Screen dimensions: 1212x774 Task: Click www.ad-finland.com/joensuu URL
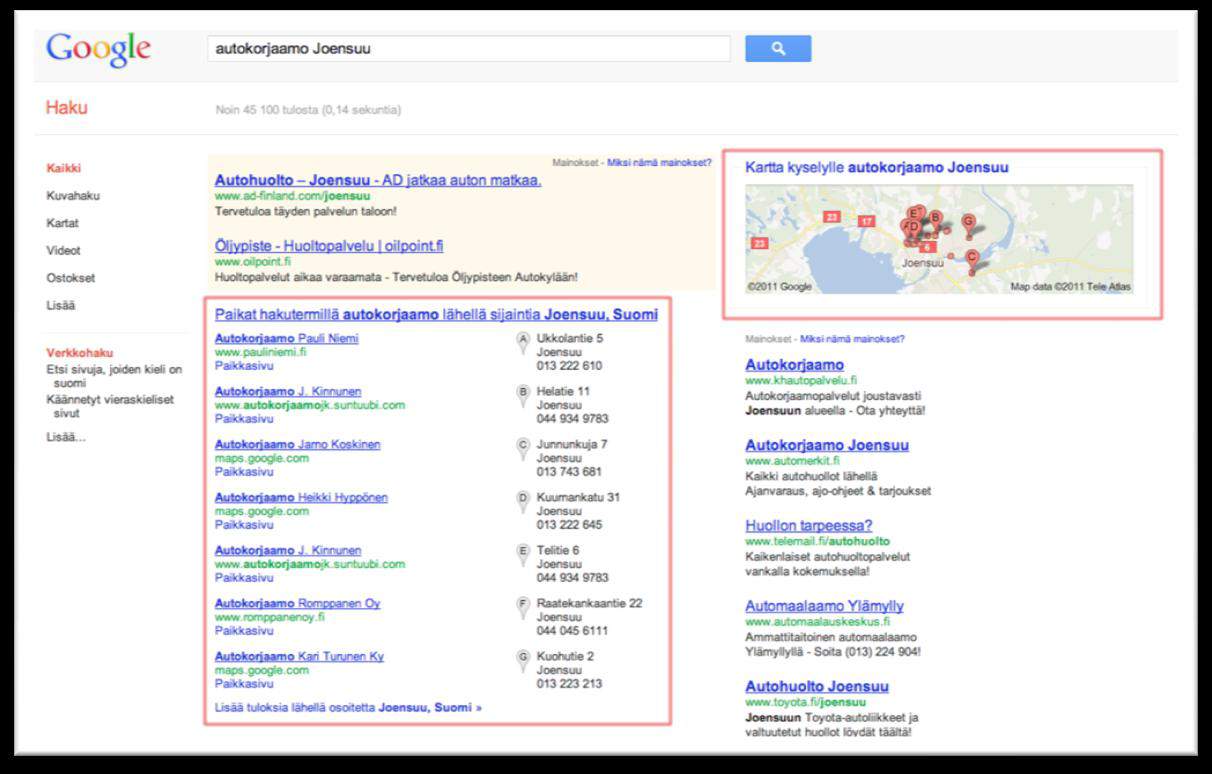[x=292, y=196]
